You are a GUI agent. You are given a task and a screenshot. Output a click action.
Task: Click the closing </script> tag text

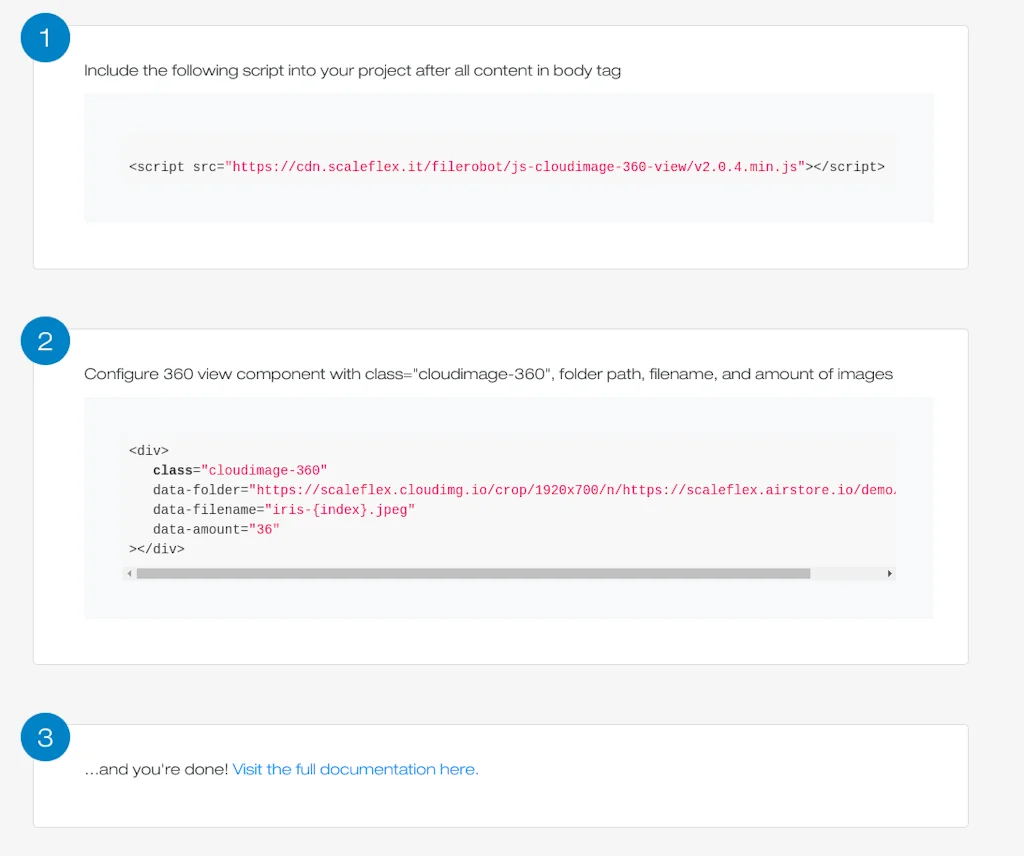[846, 167]
